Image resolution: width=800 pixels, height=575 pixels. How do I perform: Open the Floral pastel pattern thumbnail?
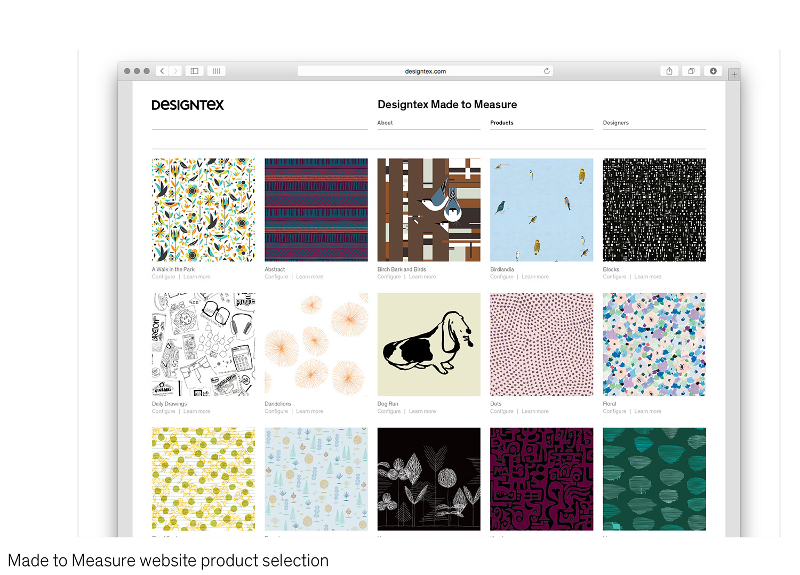pos(655,344)
